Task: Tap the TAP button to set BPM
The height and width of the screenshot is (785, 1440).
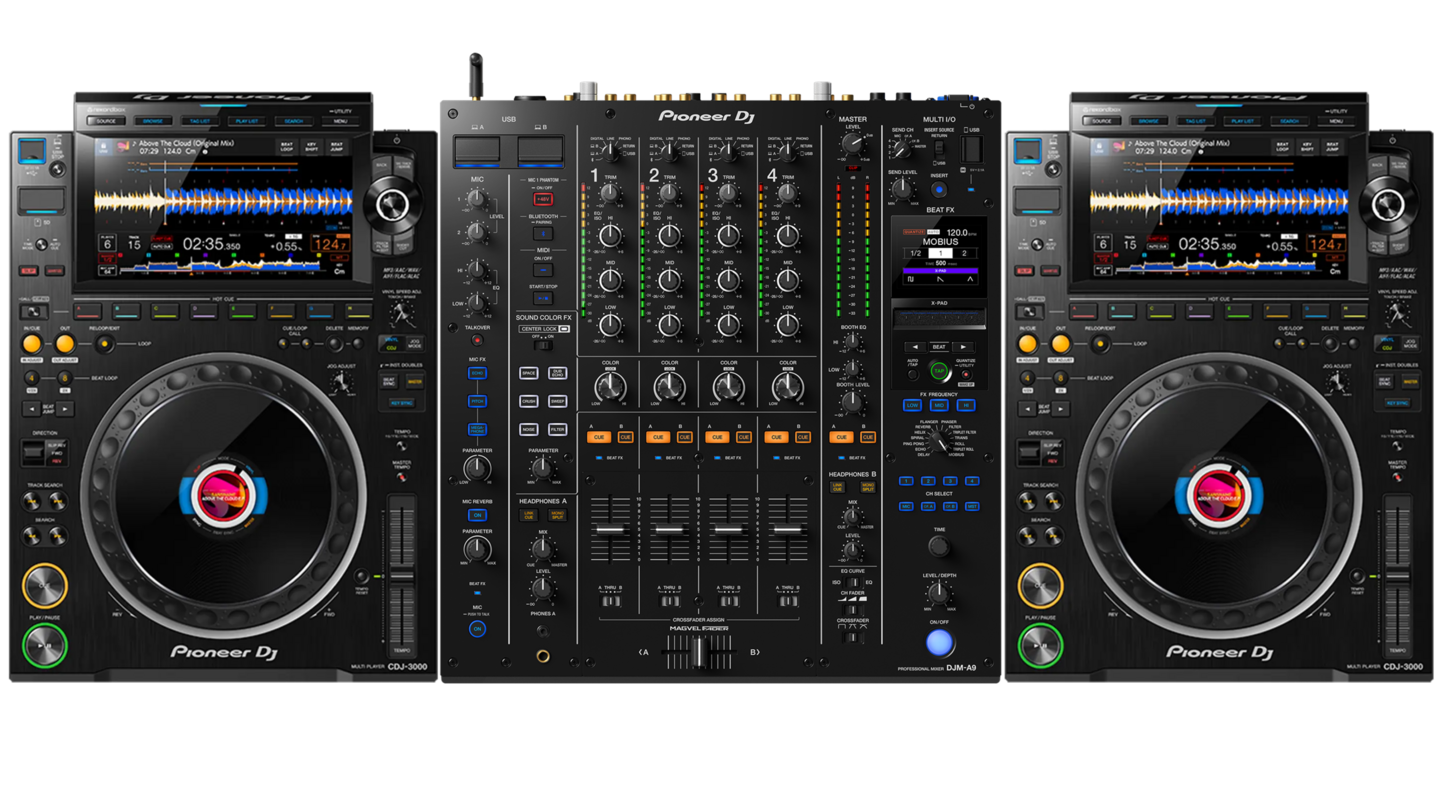Action: point(939,371)
